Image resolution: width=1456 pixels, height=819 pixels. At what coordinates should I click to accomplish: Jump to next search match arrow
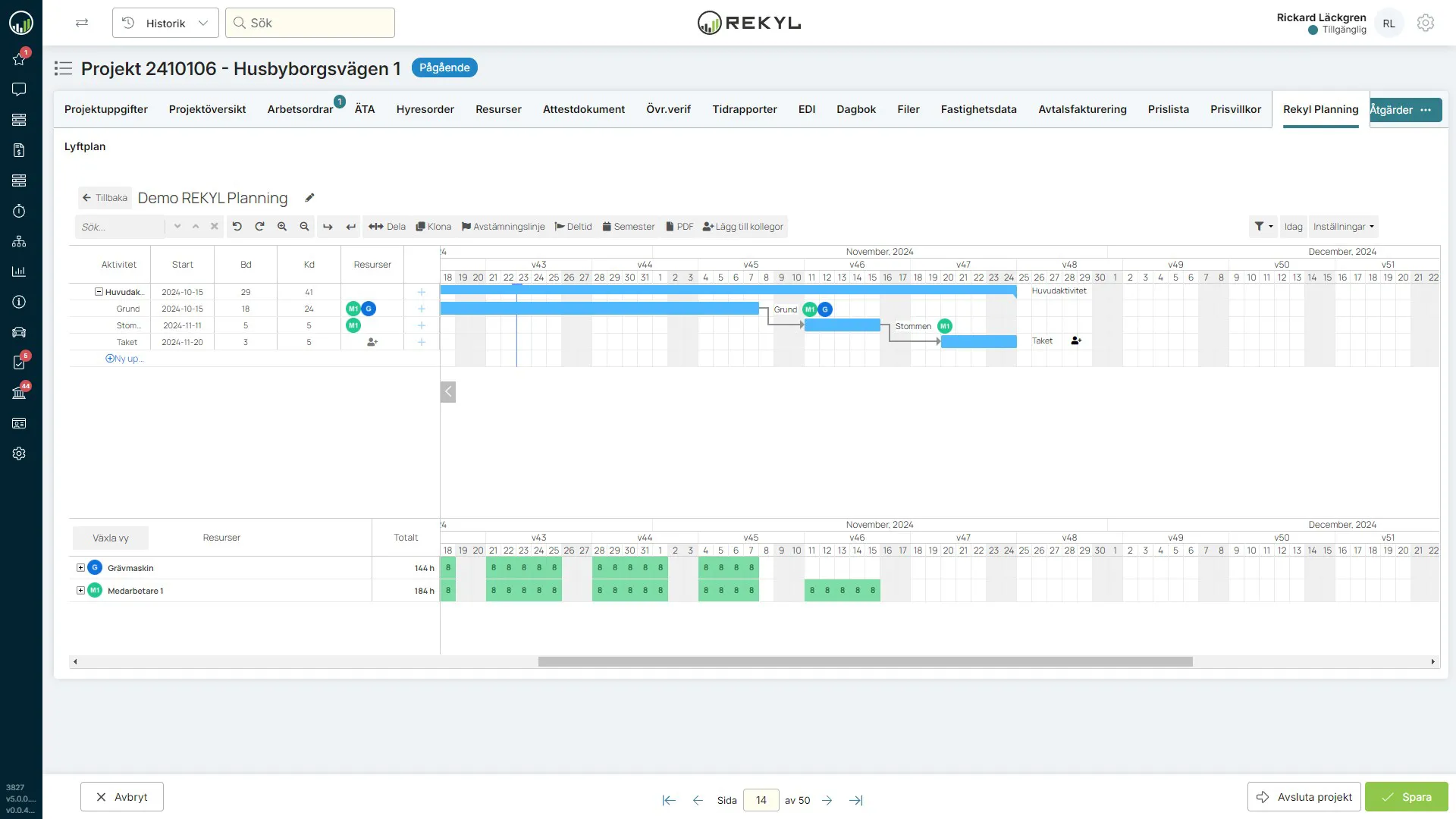(177, 226)
